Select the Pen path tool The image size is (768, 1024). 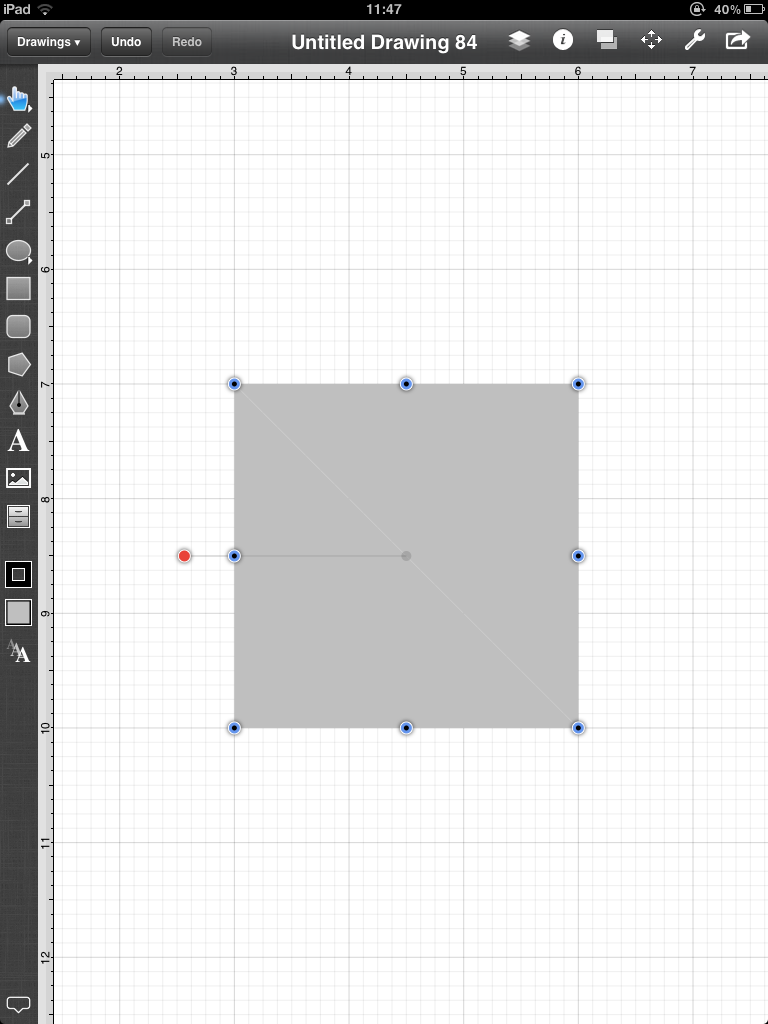coord(18,402)
